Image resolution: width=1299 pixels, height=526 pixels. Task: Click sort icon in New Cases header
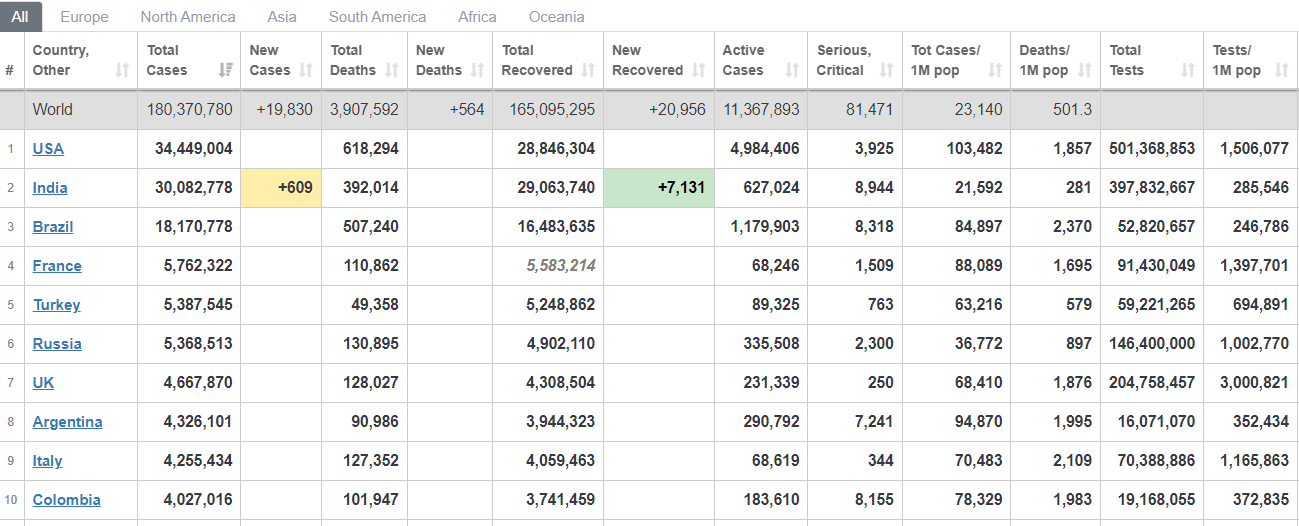pyautogui.click(x=306, y=70)
